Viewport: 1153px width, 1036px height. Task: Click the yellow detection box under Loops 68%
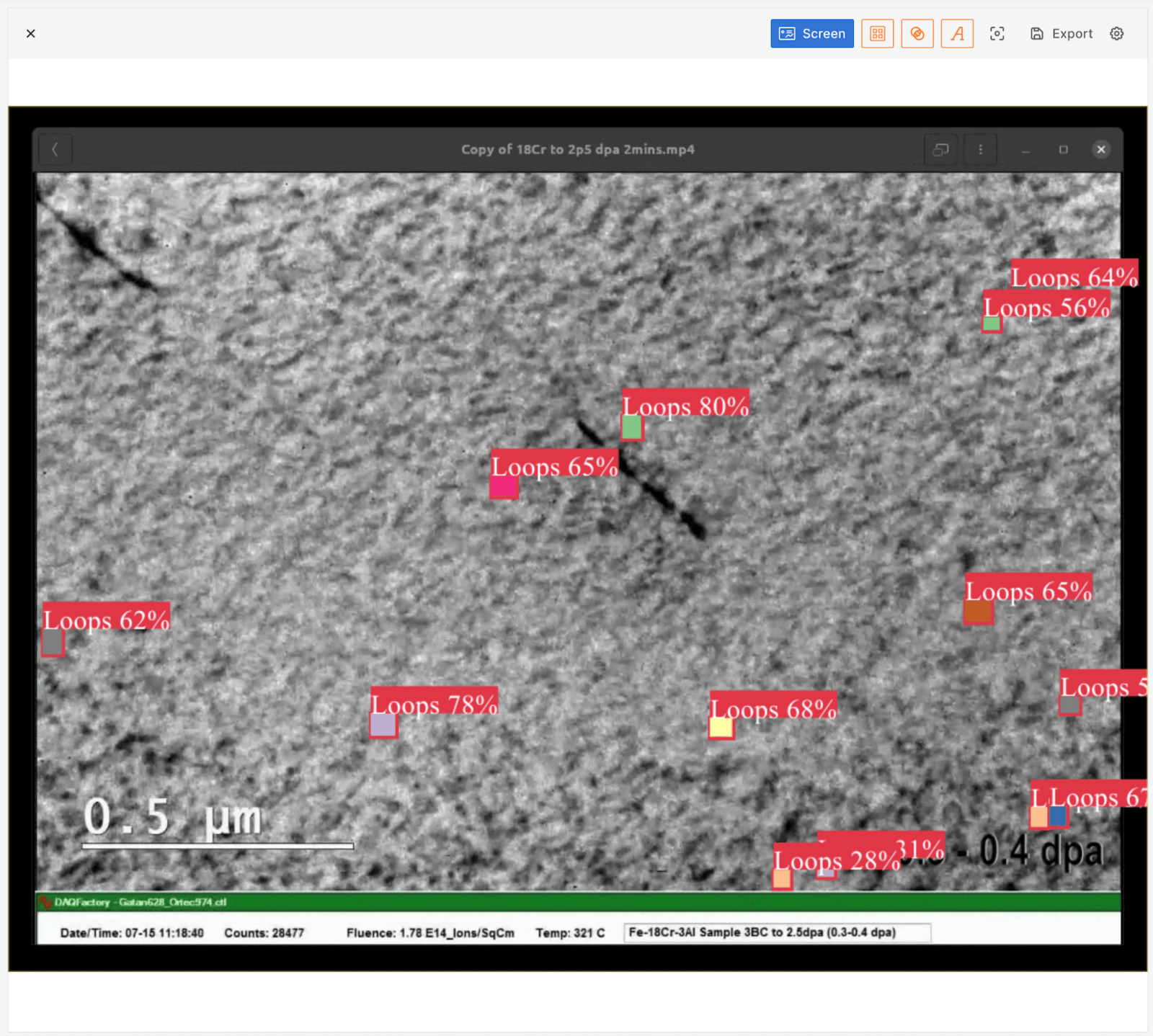(721, 728)
